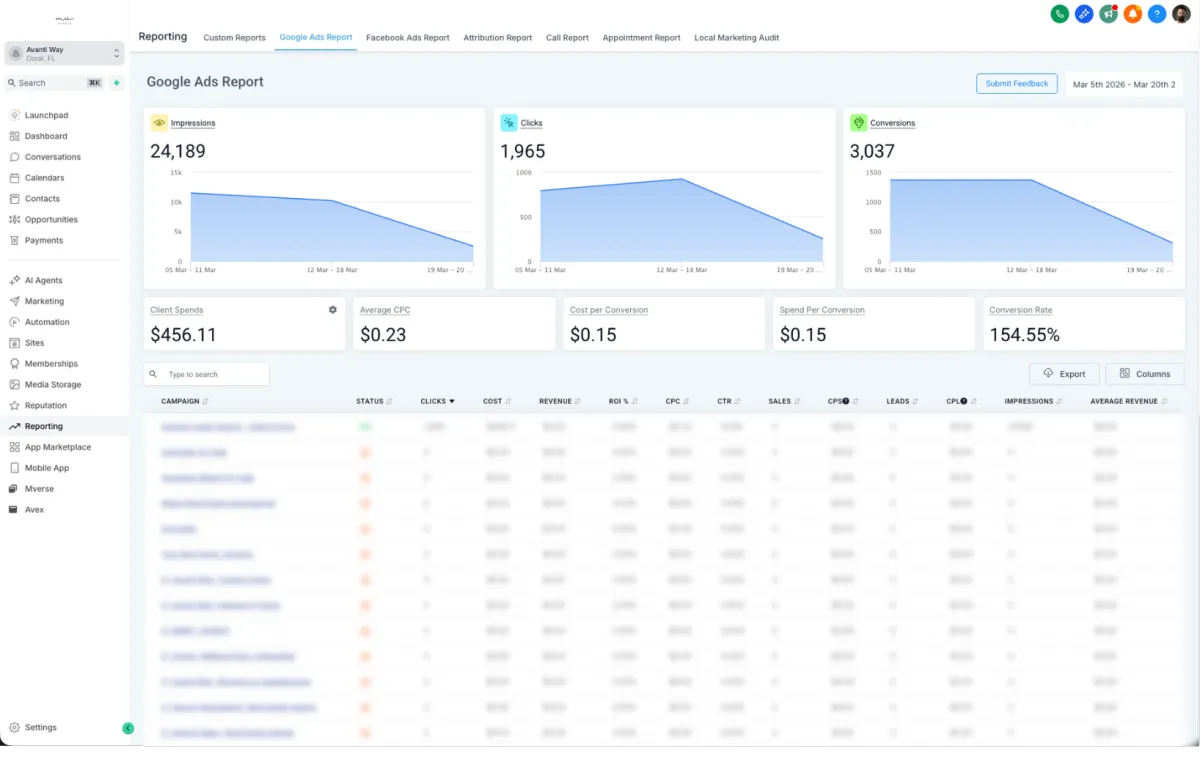This screenshot has width=1200, height=759.
Task: Click the blue help question-mark icon
Action: (x=1156, y=14)
